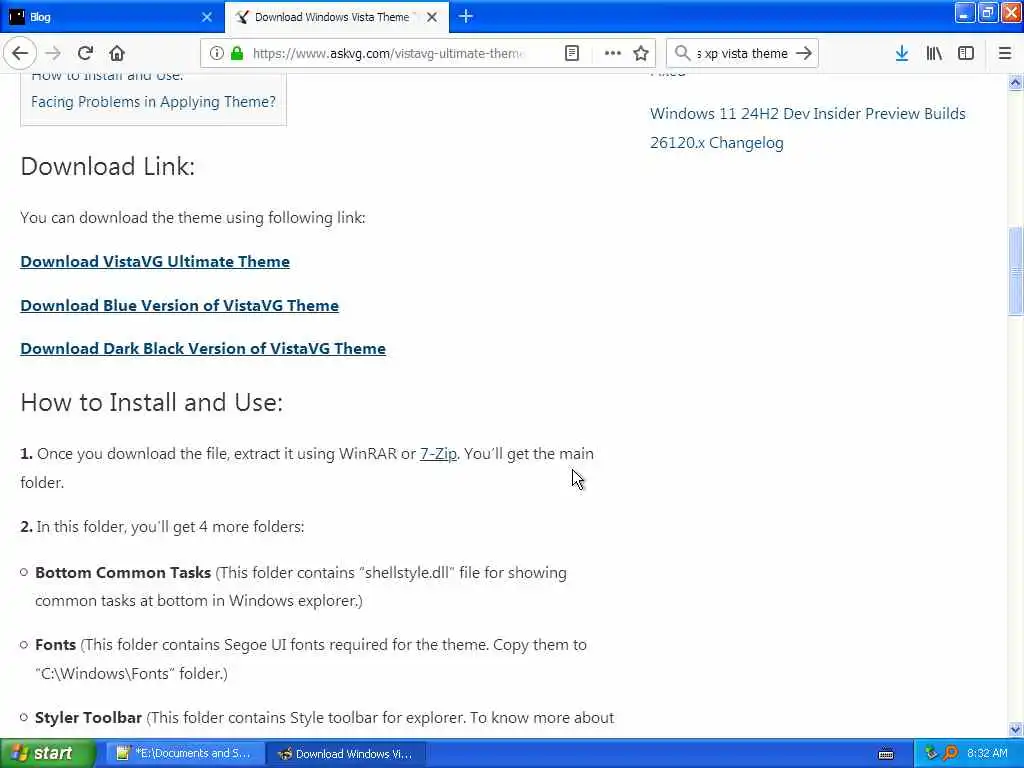Close the Blog tab
The height and width of the screenshot is (768, 1024).
click(207, 17)
